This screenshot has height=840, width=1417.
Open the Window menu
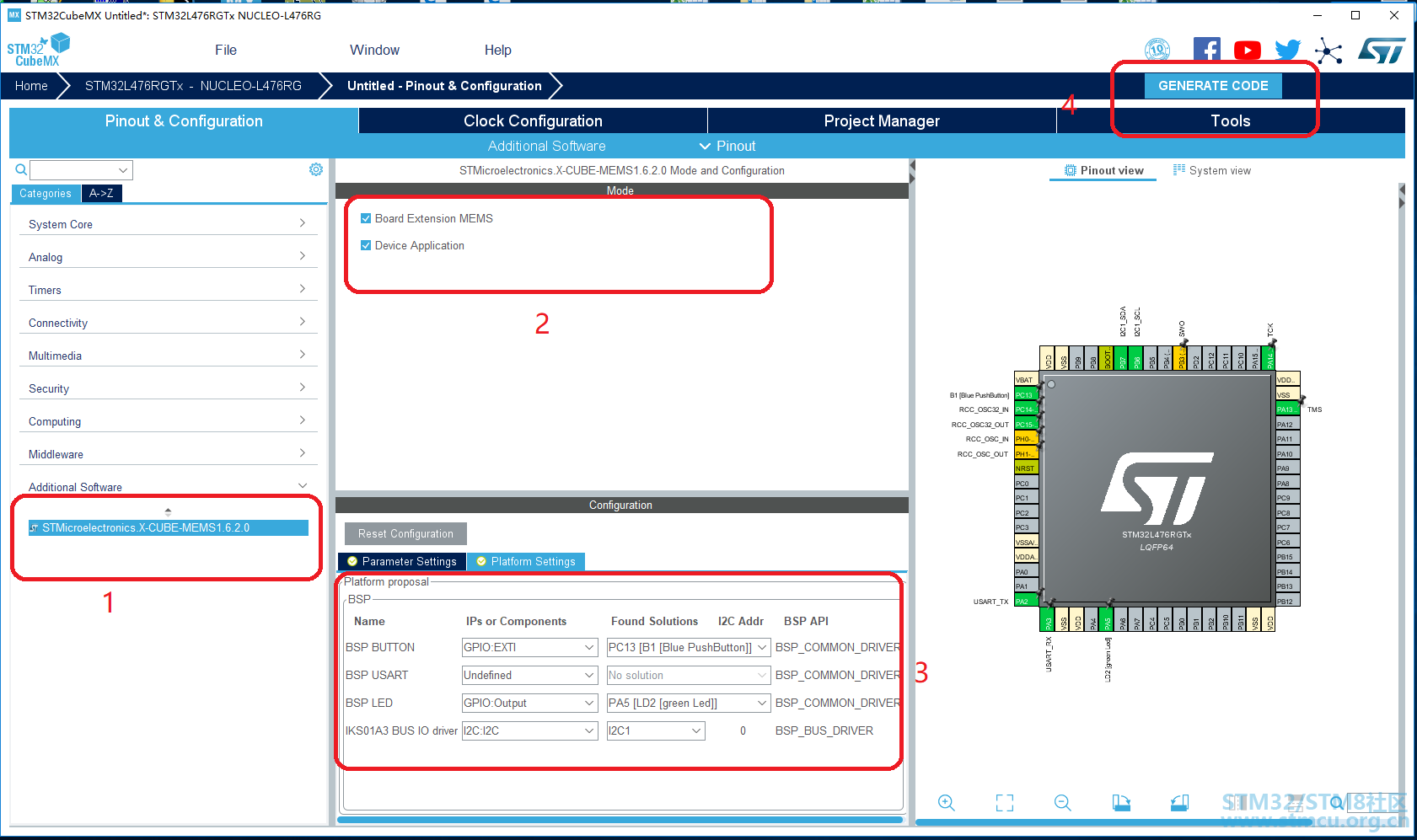[375, 50]
